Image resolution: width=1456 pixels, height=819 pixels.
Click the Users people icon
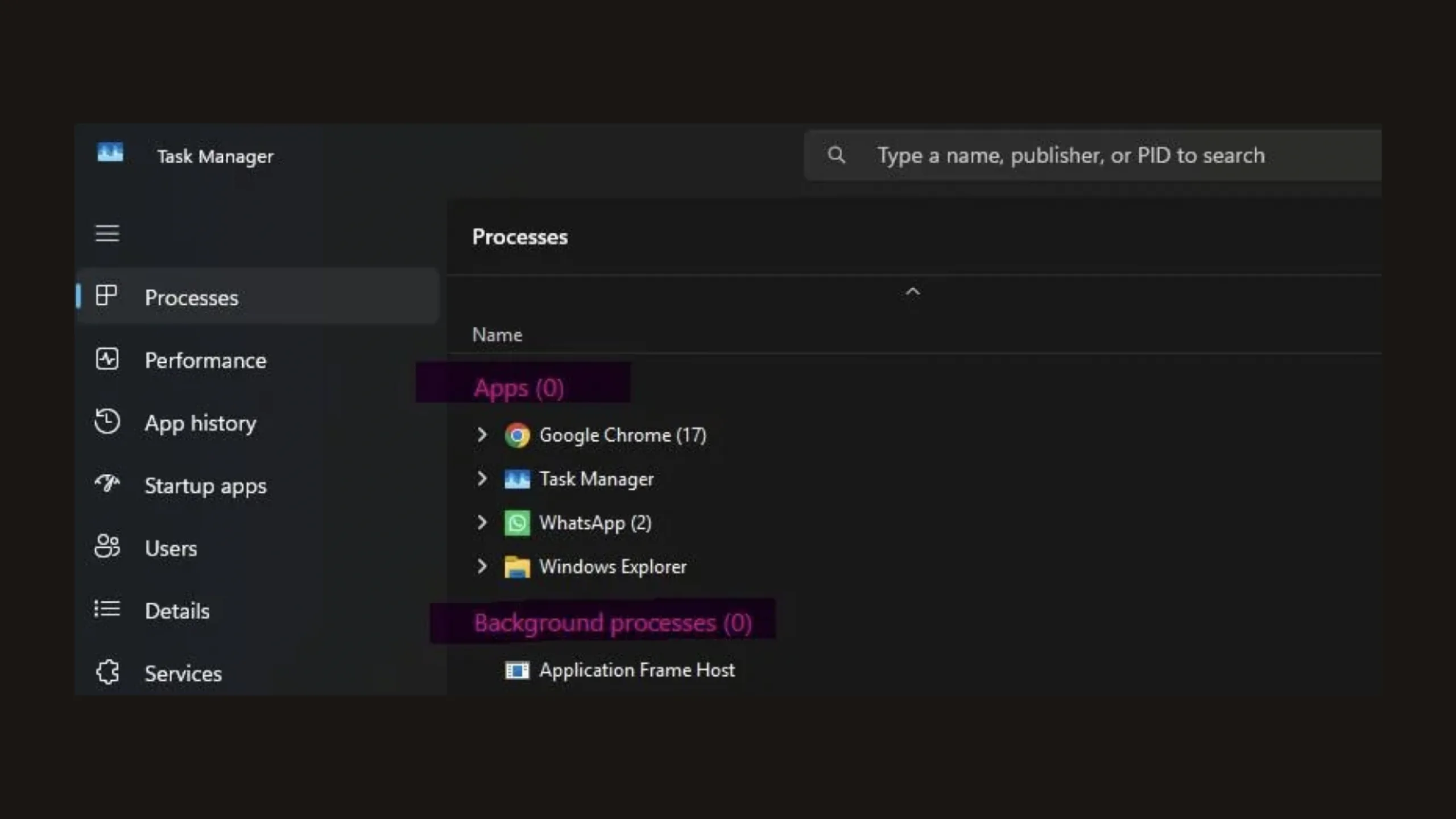click(x=107, y=547)
